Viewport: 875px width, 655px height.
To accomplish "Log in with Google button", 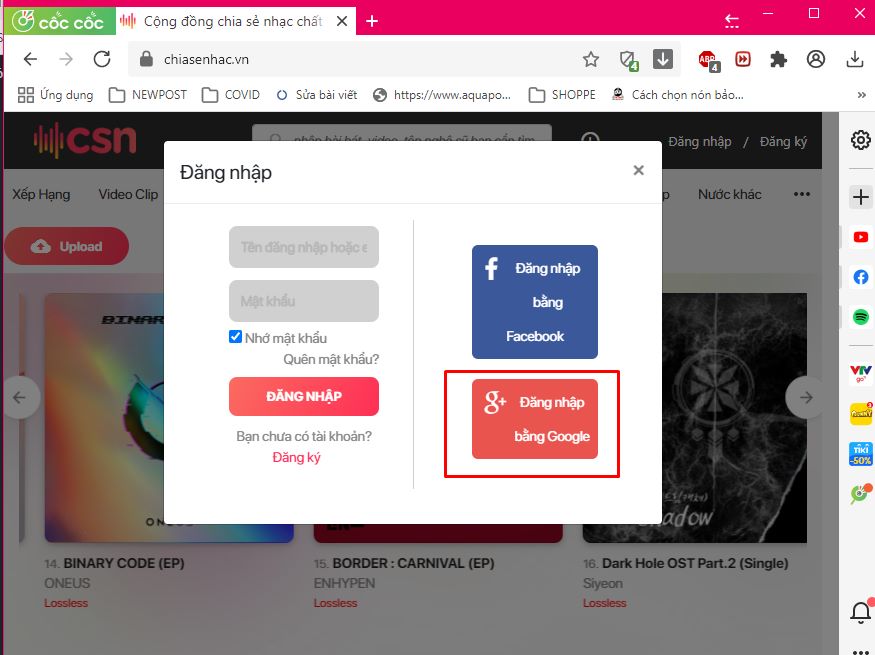I will [535, 419].
